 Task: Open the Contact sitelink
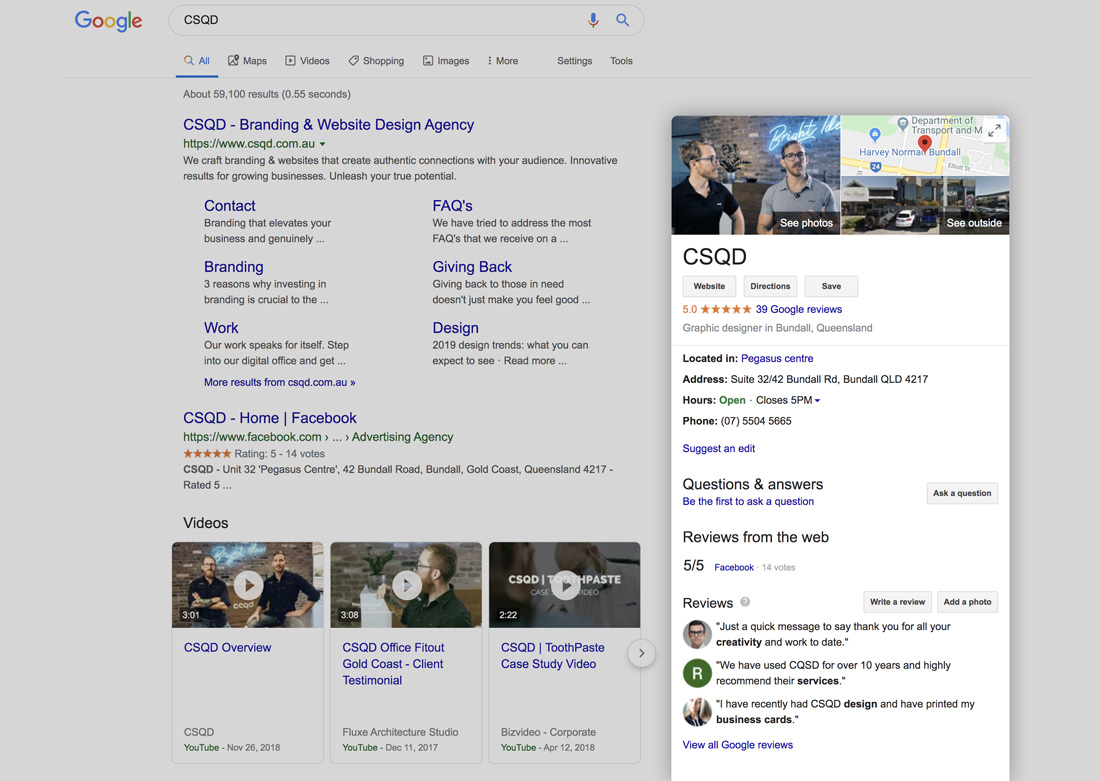tap(229, 206)
